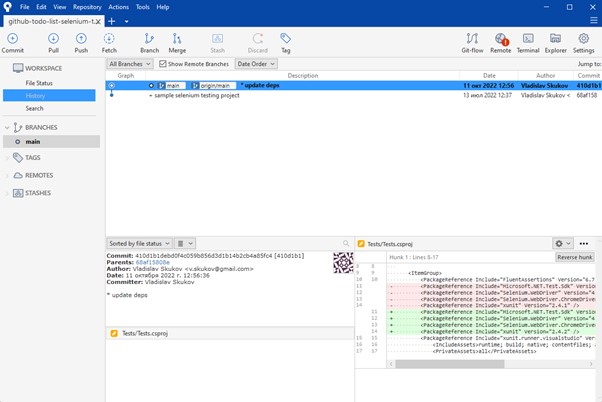Open the Git-flow tool
This screenshot has height=402, width=602.
click(x=472, y=39)
